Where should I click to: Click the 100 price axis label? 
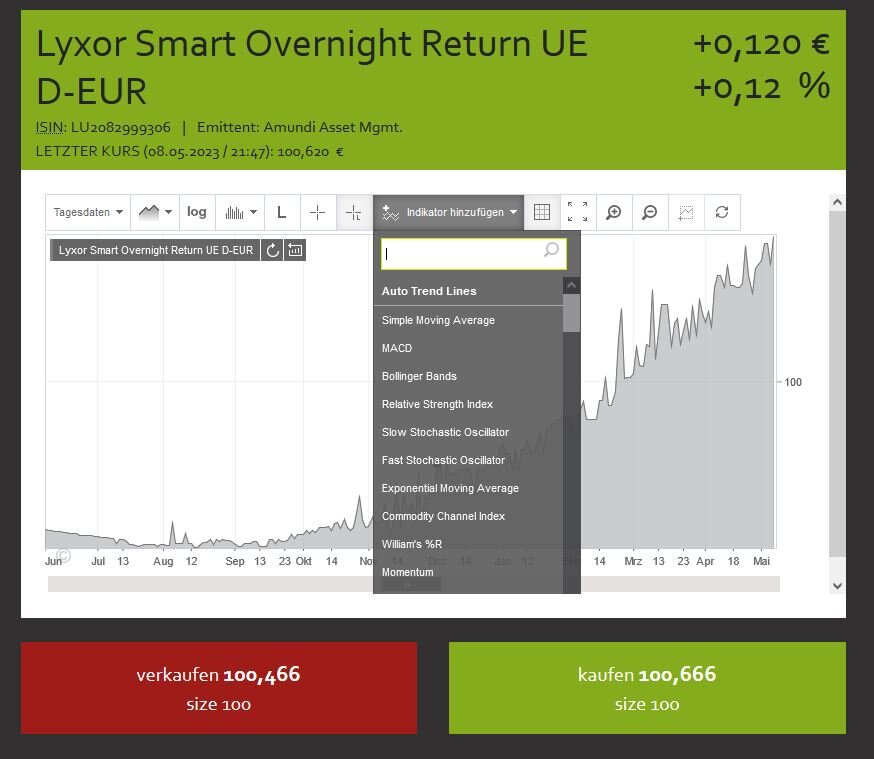click(x=793, y=382)
